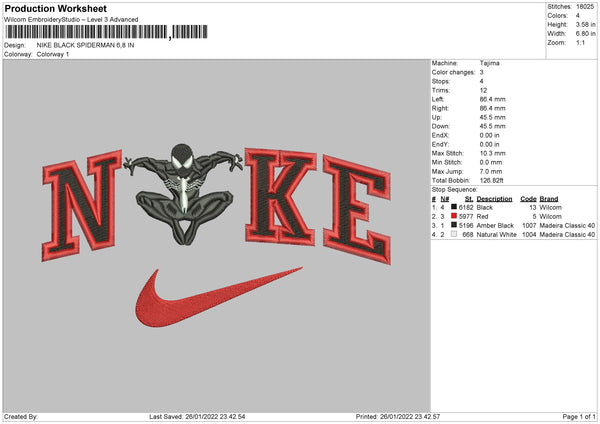Click the Max Stitch value '10.3 mm'
Screen dimensions: 600x424
pos(492,153)
